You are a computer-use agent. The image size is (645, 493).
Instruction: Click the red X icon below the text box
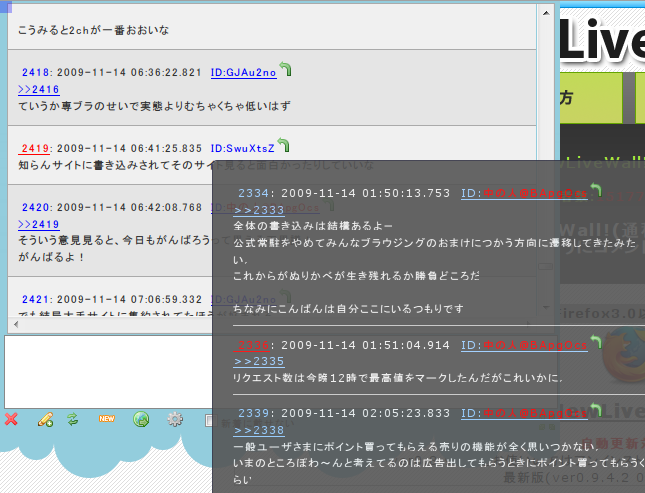click(x=11, y=419)
